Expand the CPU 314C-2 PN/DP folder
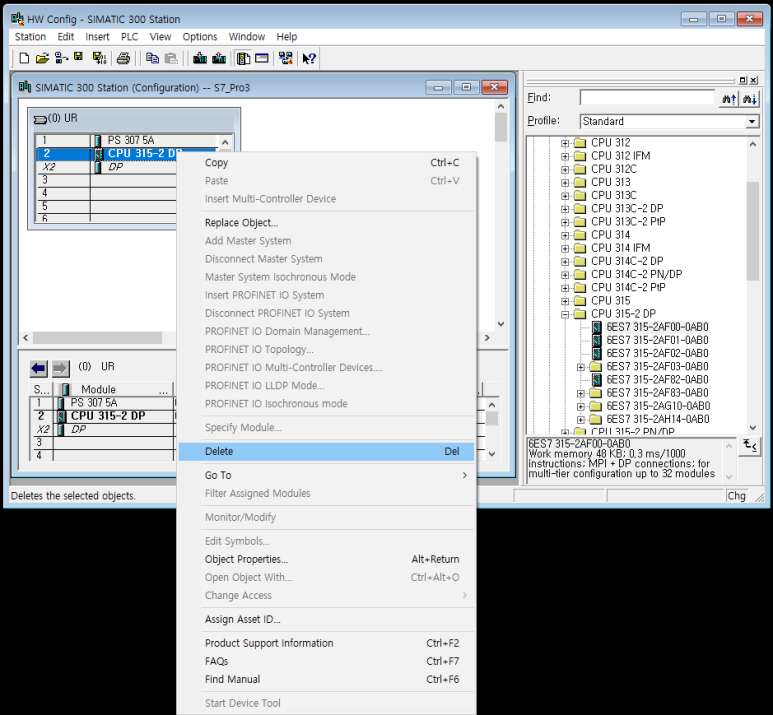The width and height of the screenshot is (773, 715). (565, 275)
